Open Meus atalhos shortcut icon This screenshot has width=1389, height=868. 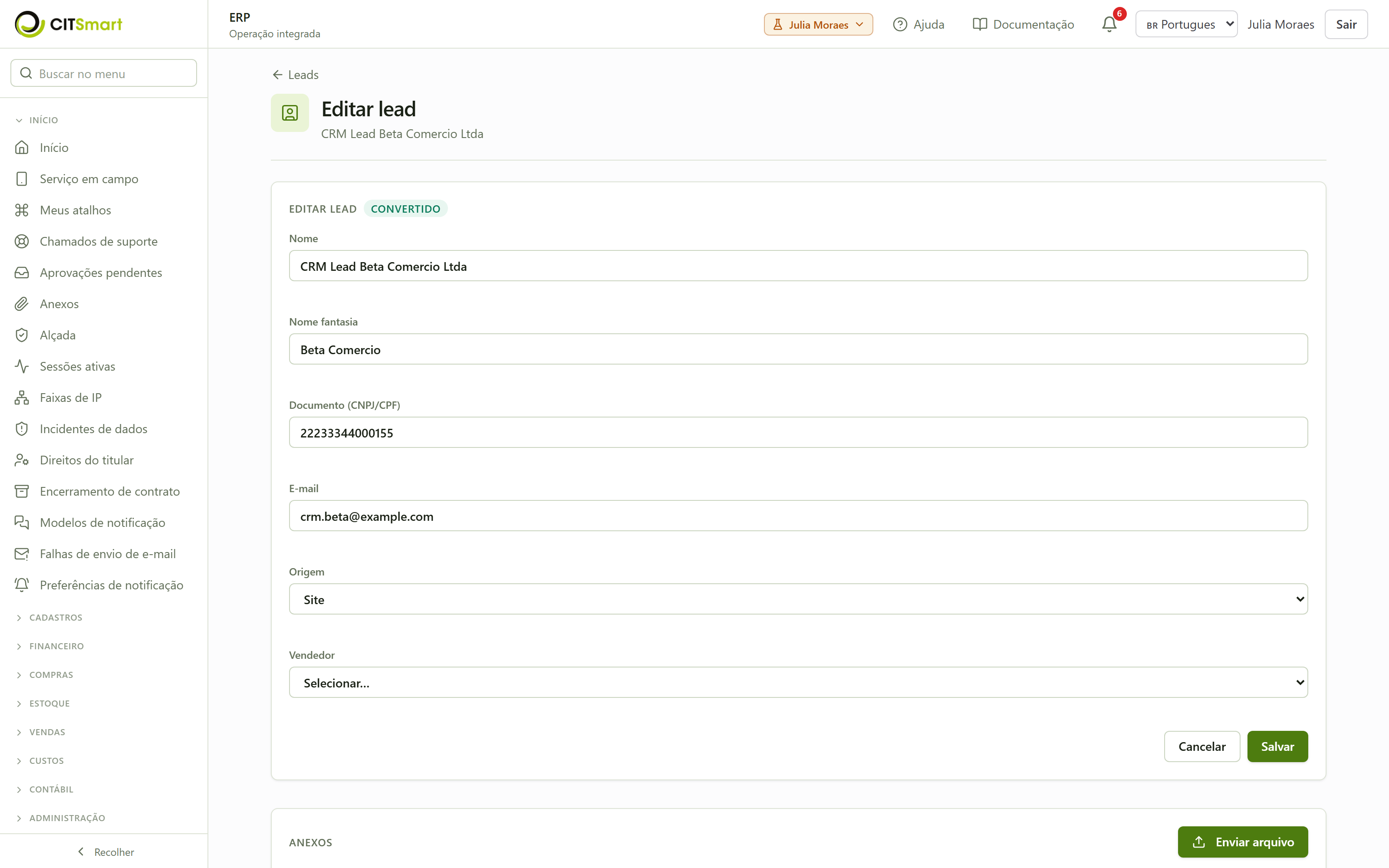22,210
